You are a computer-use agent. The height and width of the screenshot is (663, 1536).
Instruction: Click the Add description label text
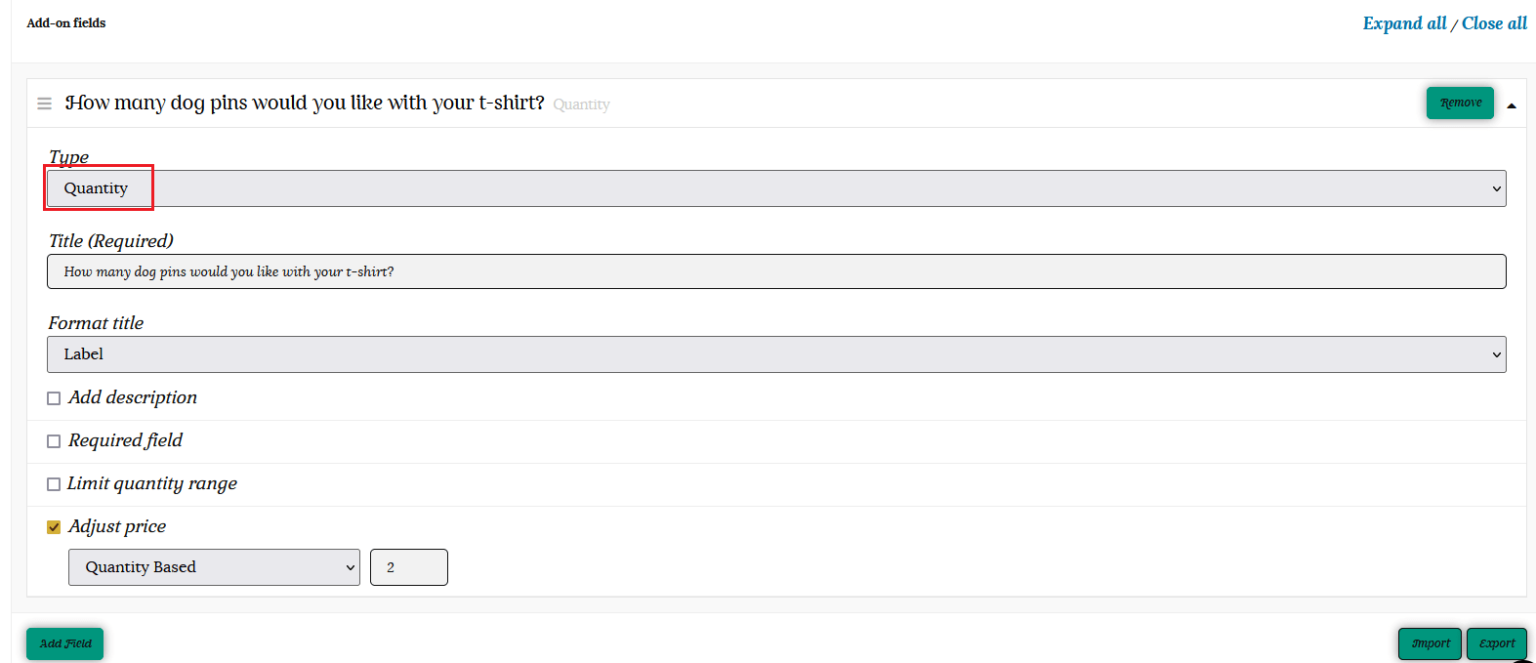point(132,397)
